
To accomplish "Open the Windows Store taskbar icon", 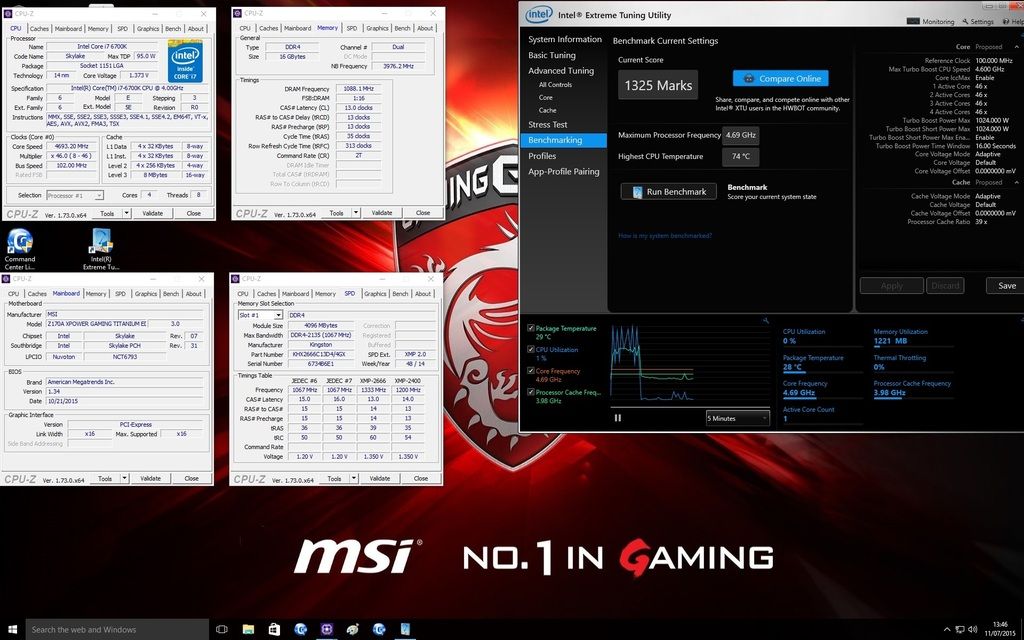I will point(274,630).
